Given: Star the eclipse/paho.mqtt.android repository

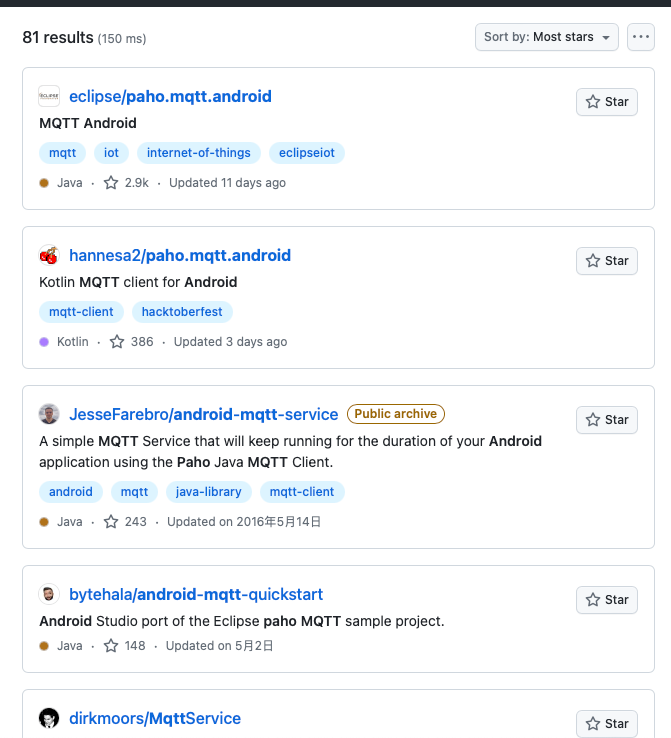Looking at the screenshot, I should pyautogui.click(x=607, y=102).
